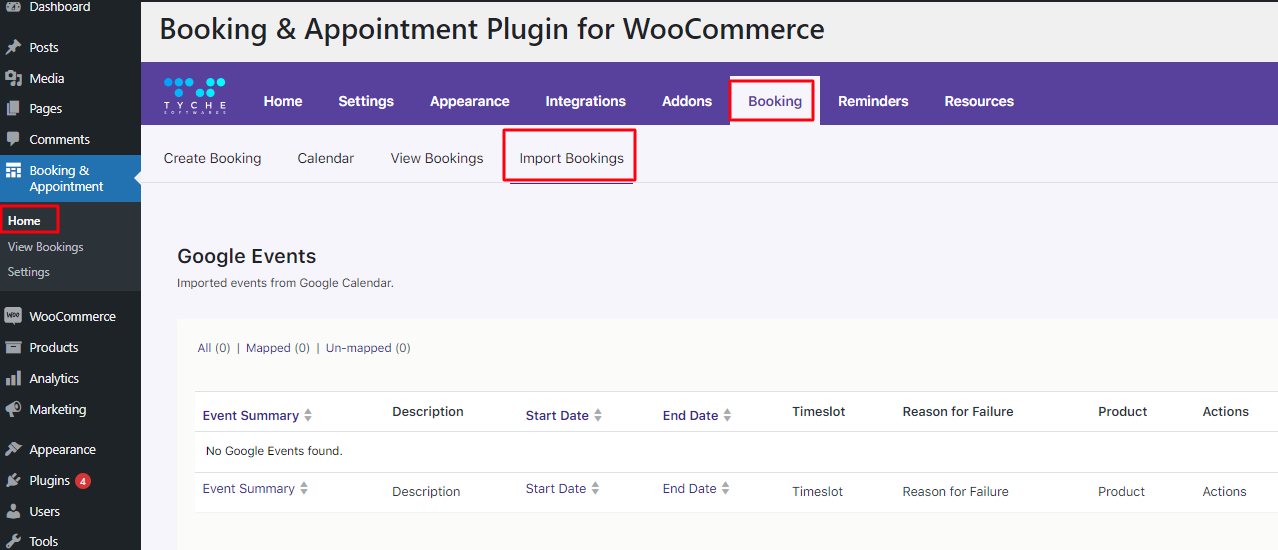Switch to the Integrations tab

[586, 101]
